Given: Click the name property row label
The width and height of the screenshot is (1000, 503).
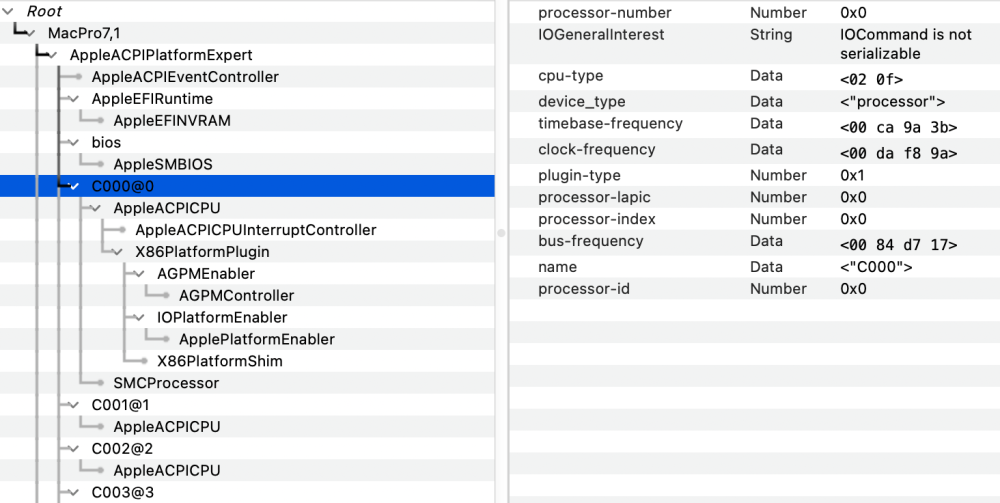Looking at the screenshot, I should (x=557, y=267).
